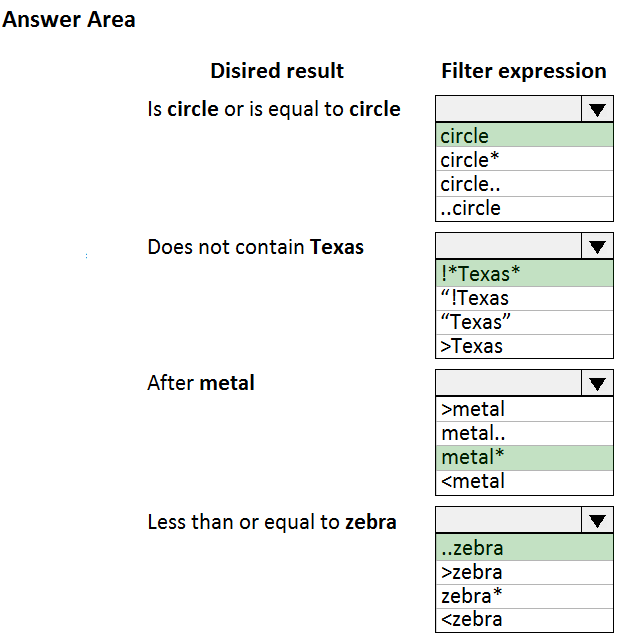Image resolution: width=626 pixels, height=641 pixels.
Task: Choose the '>zebra' option
Action: [524, 572]
